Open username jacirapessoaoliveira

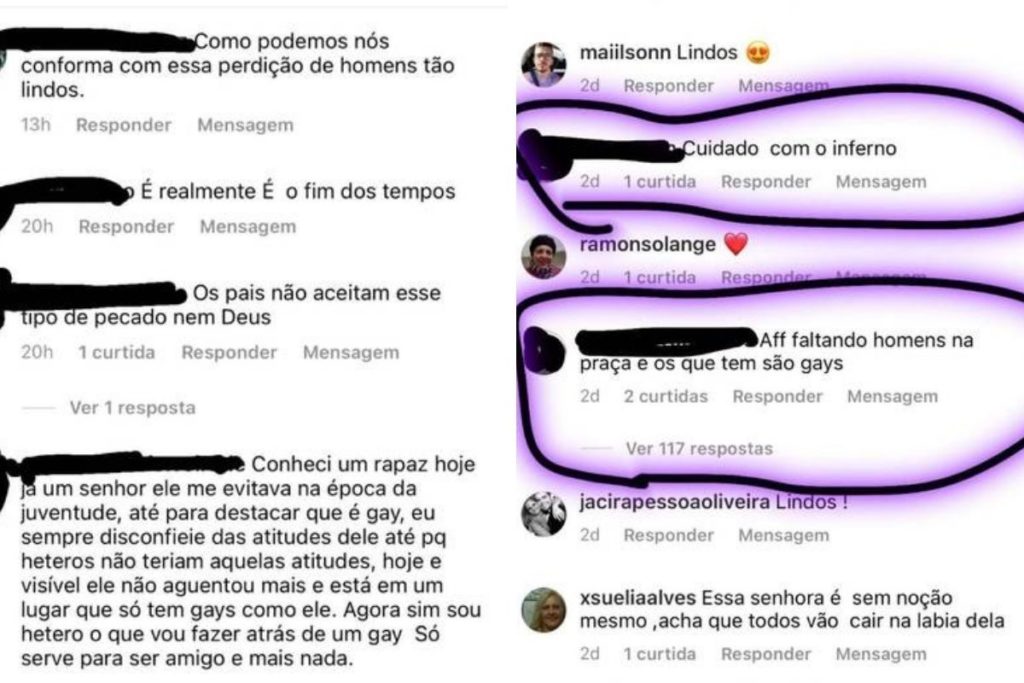(675, 501)
